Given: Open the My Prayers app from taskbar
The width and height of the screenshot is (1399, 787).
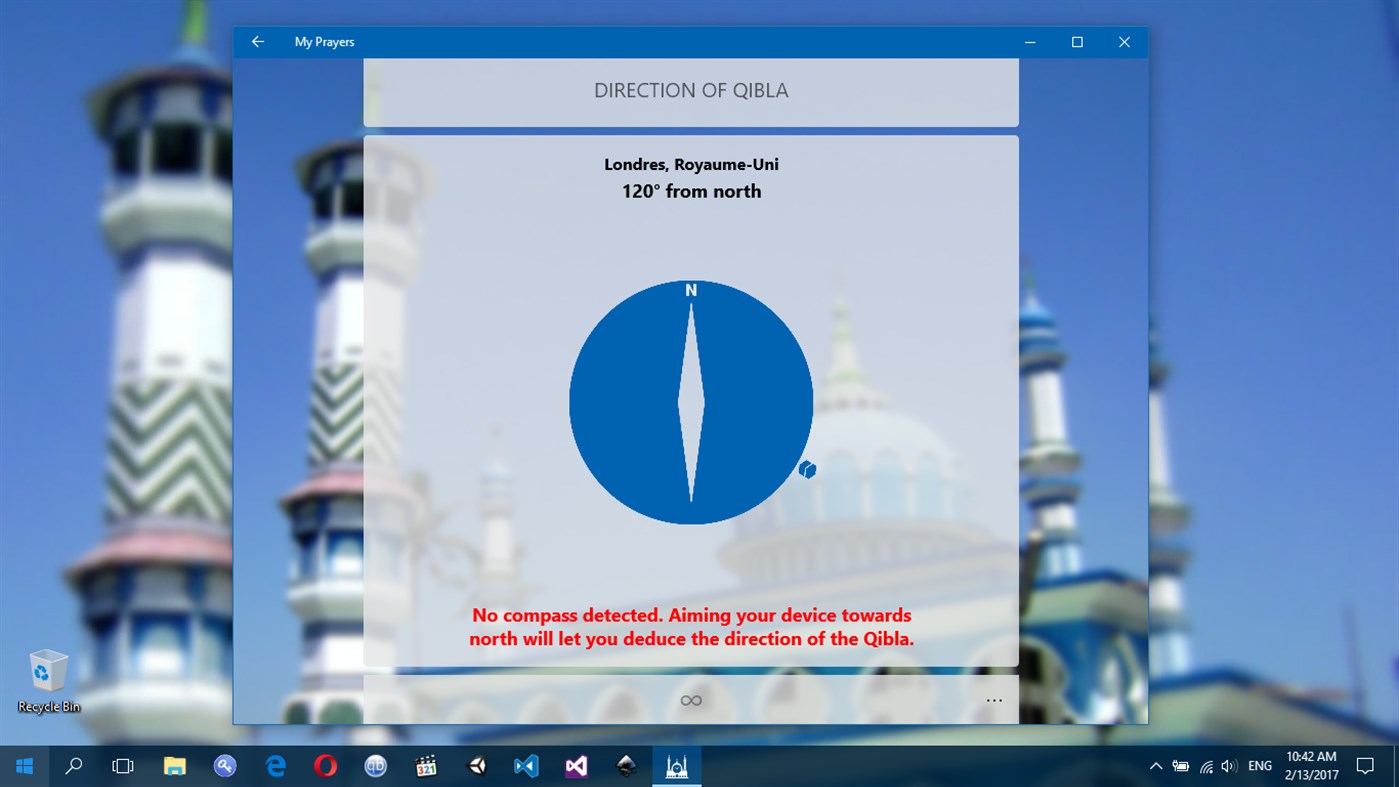Looking at the screenshot, I should pos(677,765).
